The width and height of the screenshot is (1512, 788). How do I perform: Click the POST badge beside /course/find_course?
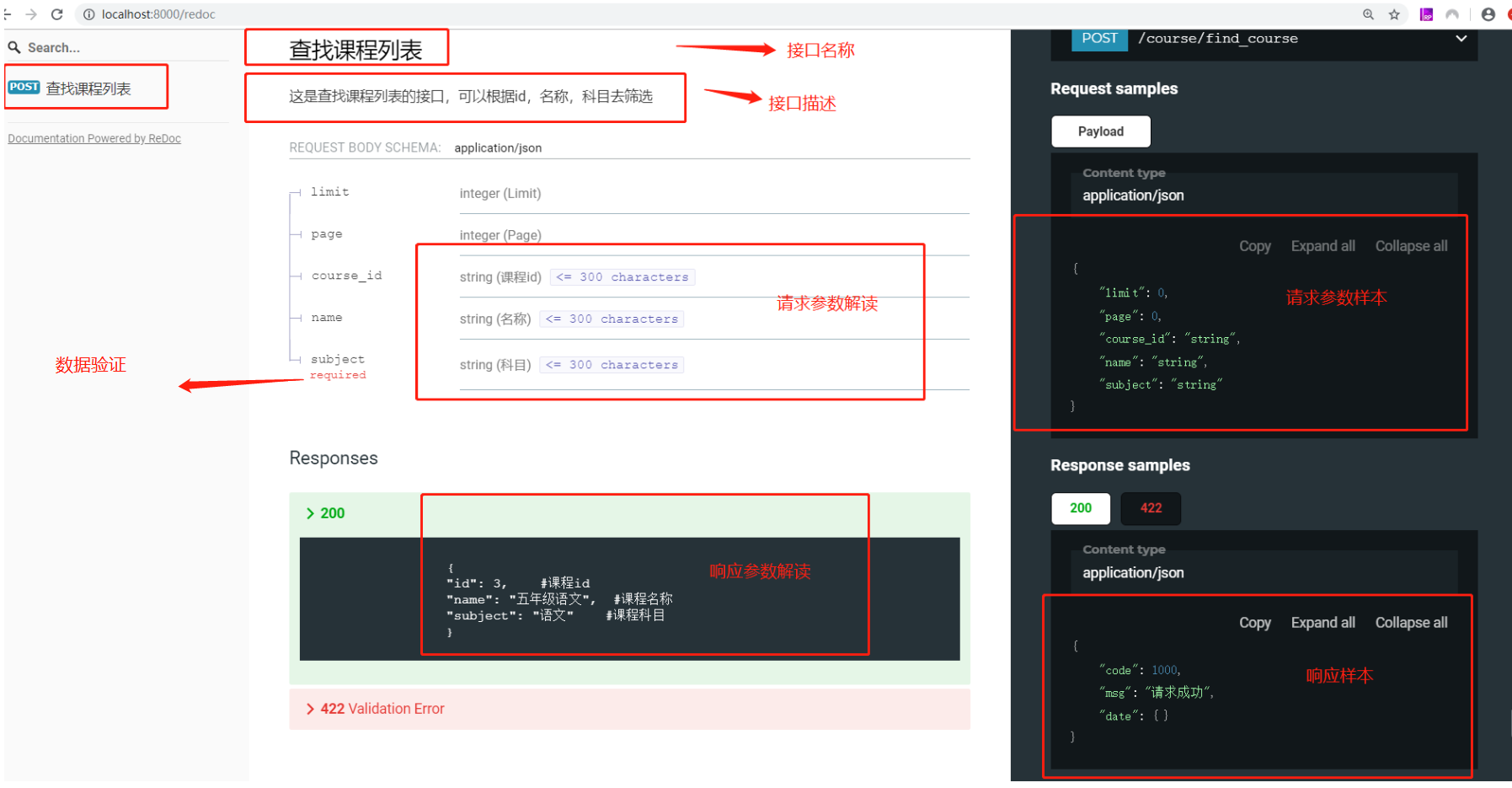(1099, 39)
